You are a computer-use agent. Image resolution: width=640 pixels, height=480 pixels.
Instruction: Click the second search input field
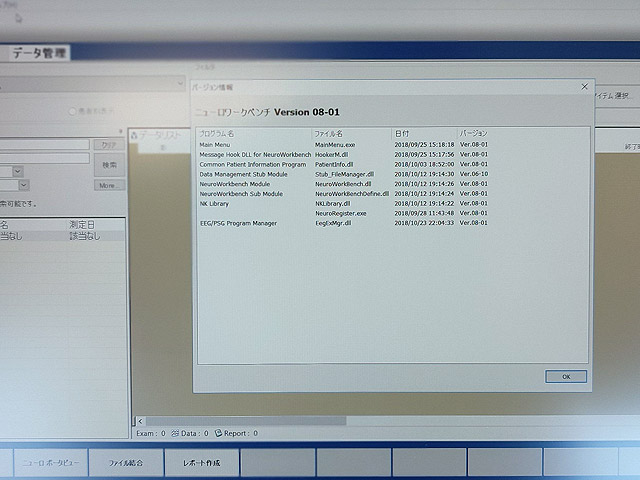pos(44,158)
